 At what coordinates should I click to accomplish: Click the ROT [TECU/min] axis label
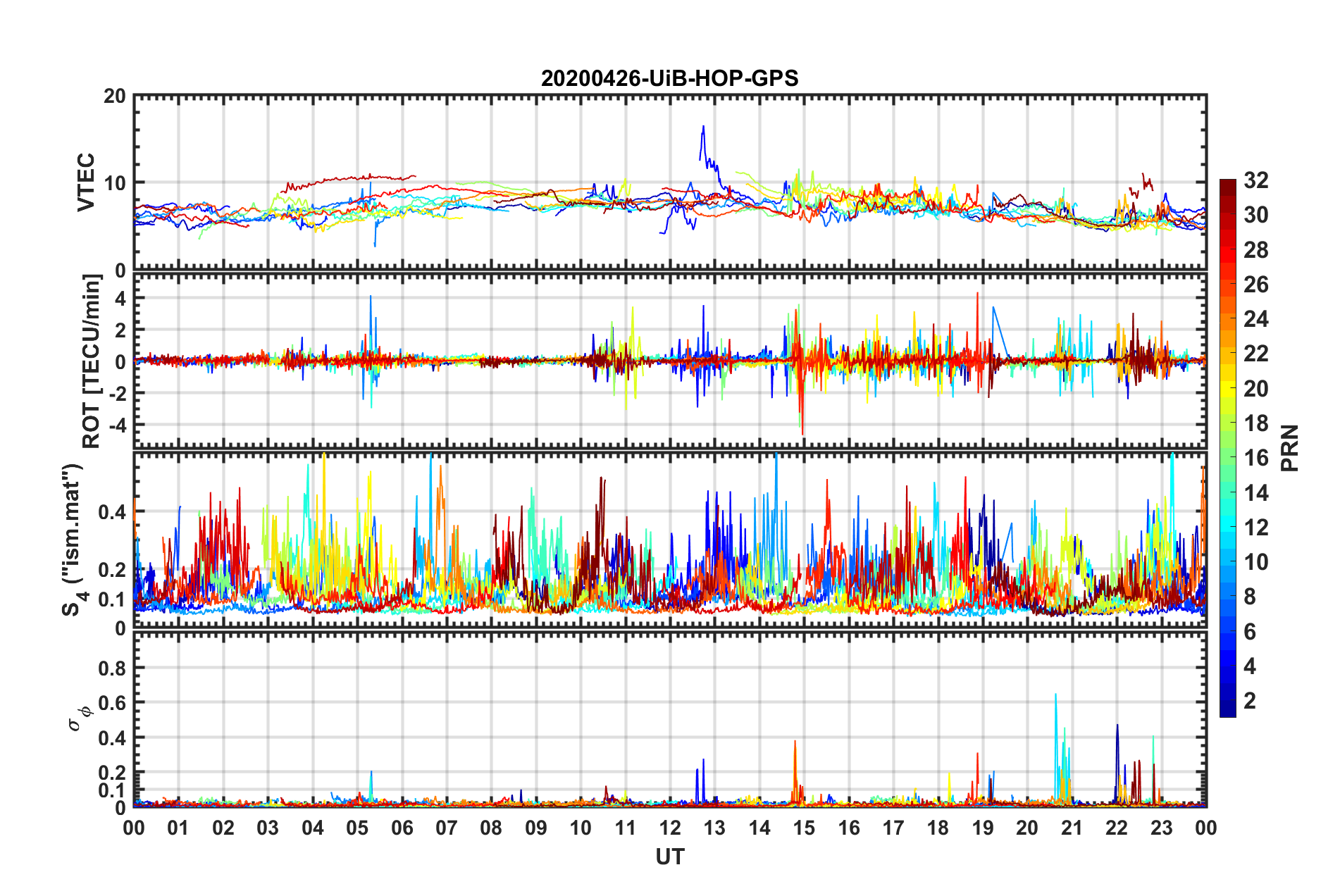[91, 361]
